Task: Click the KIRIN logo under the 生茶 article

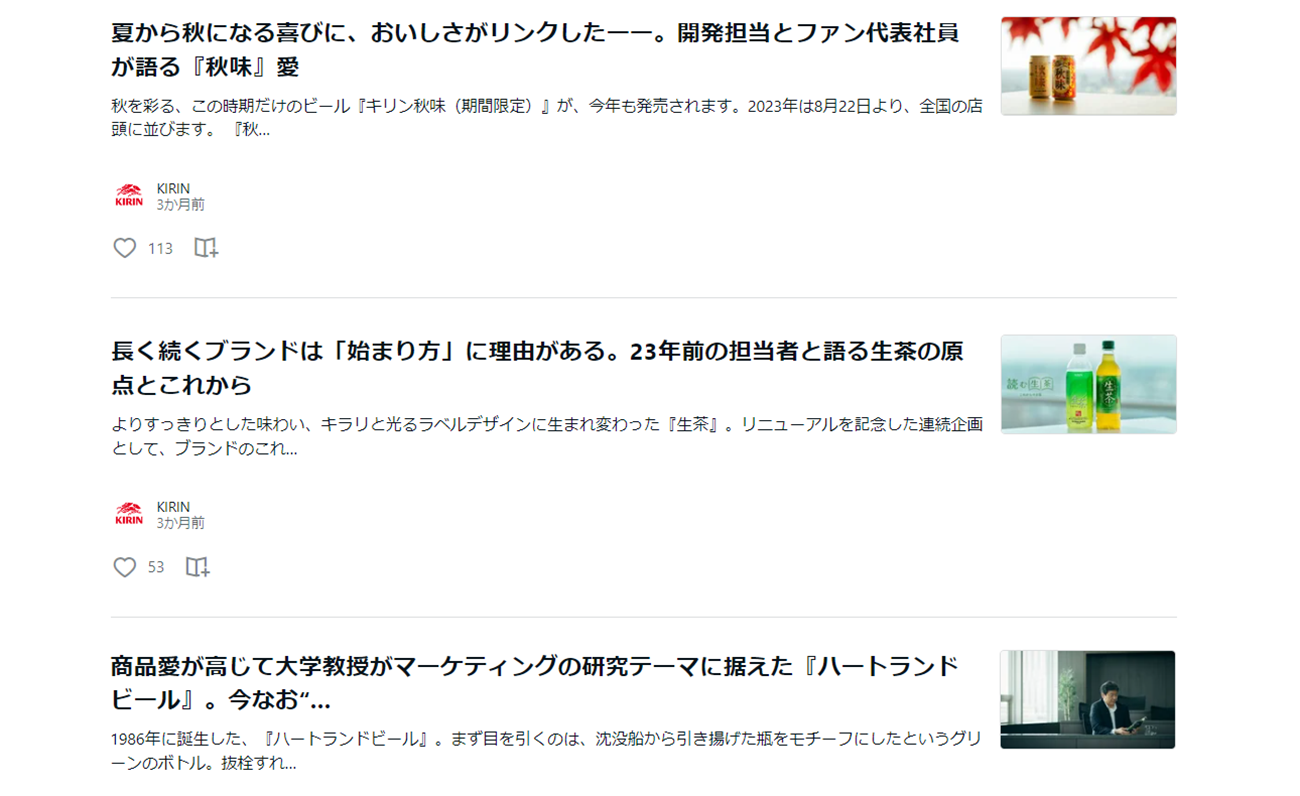Action: point(129,515)
